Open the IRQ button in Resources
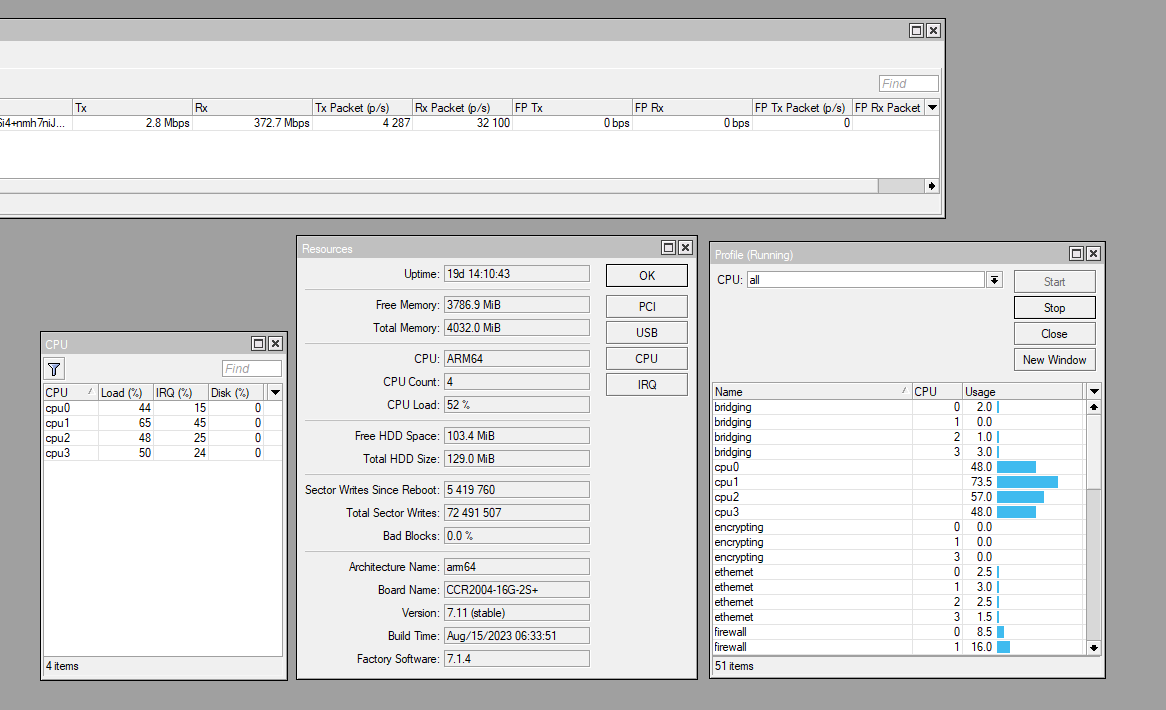The height and width of the screenshot is (710, 1166). coord(647,384)
